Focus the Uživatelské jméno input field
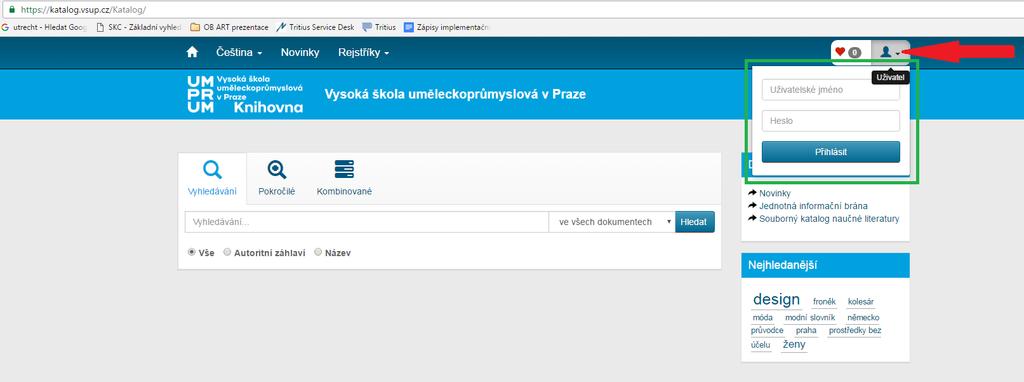1024x382 pixels. tap(831, 90)
